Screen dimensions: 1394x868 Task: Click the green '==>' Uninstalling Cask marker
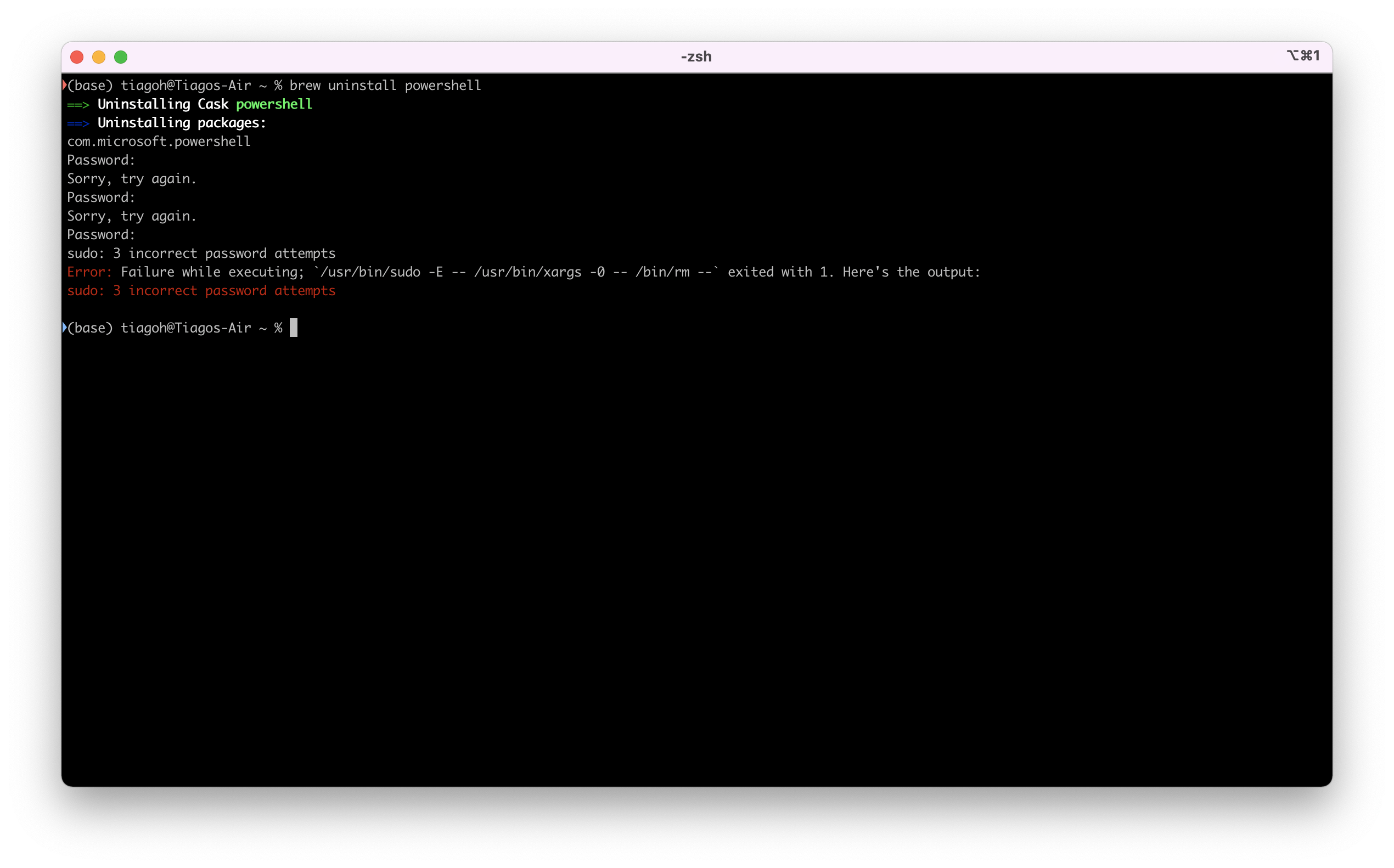[x=77, y=104]
